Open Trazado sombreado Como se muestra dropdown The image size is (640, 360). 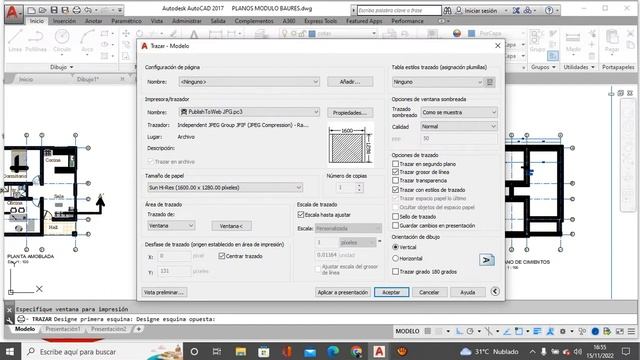pyautogui.click(x=459, y=112)
